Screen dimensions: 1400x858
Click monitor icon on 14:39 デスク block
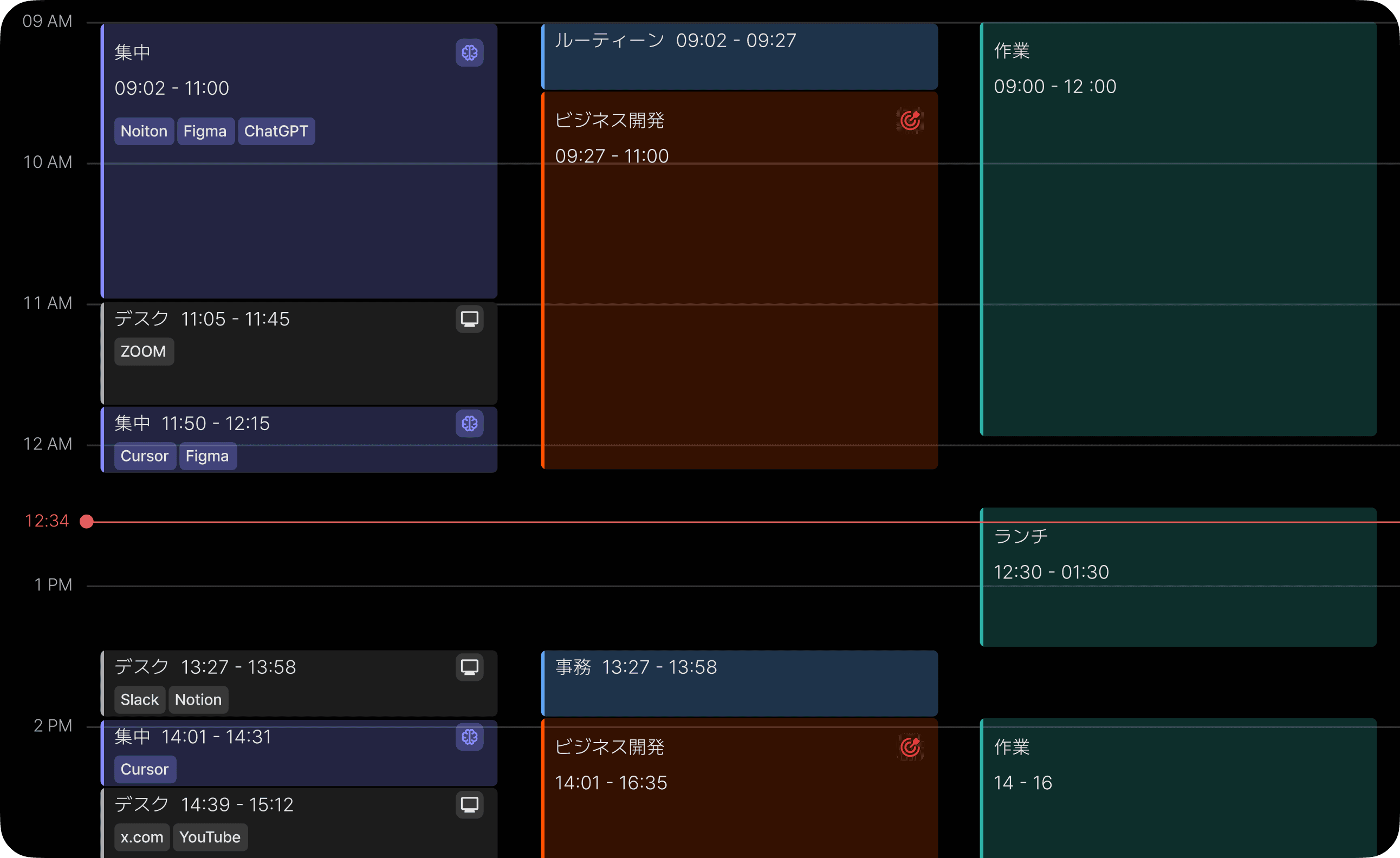point(469,804)
